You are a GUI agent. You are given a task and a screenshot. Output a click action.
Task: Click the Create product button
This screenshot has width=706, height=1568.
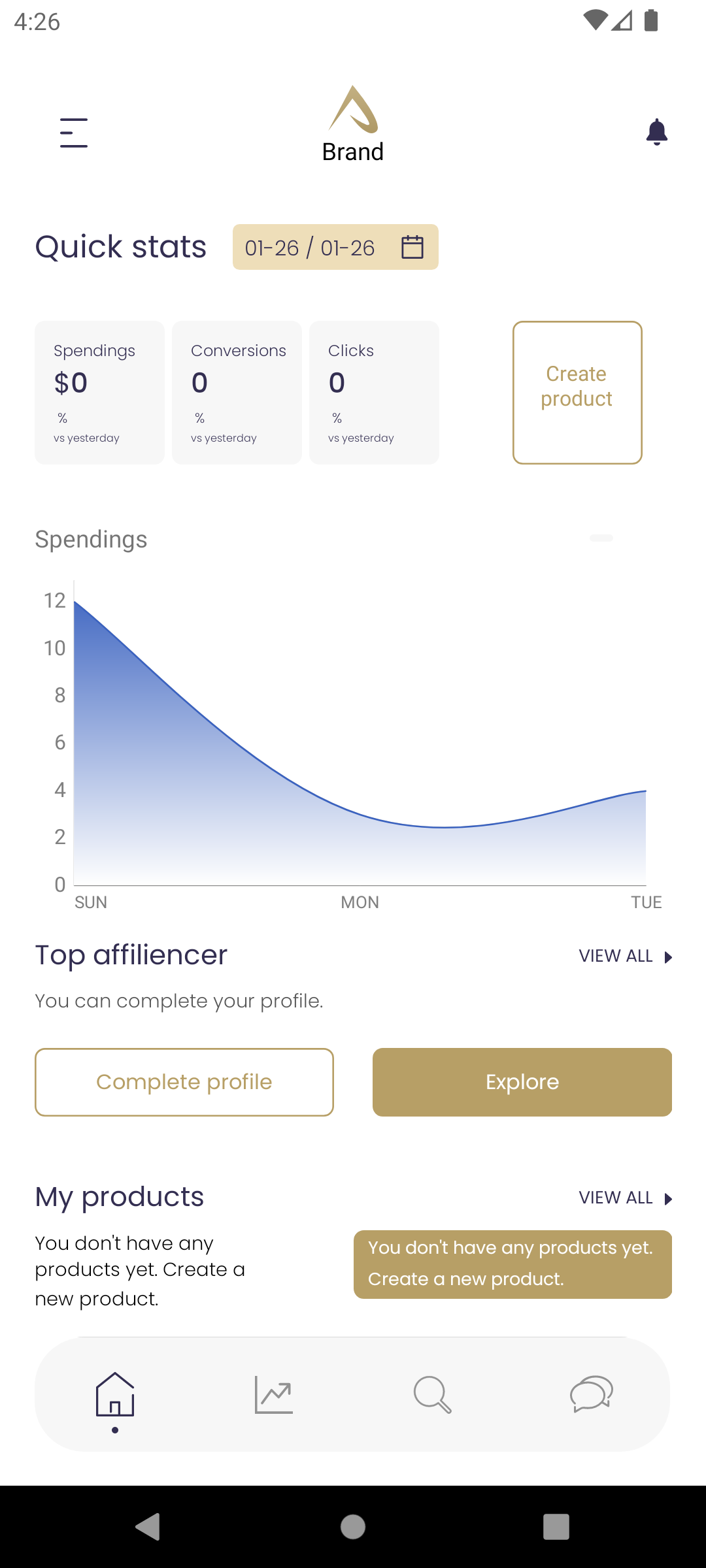click(x=577, y=393)
